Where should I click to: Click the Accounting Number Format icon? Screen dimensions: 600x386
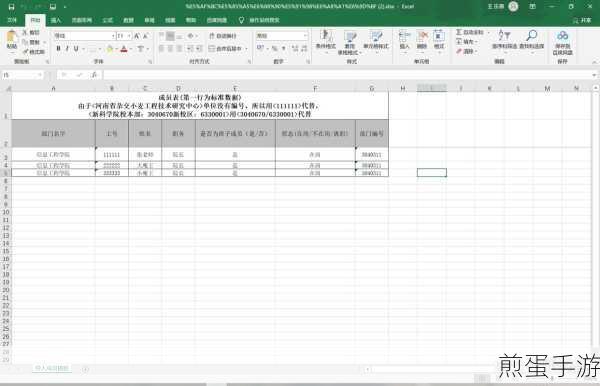click(x=260, y=48)
